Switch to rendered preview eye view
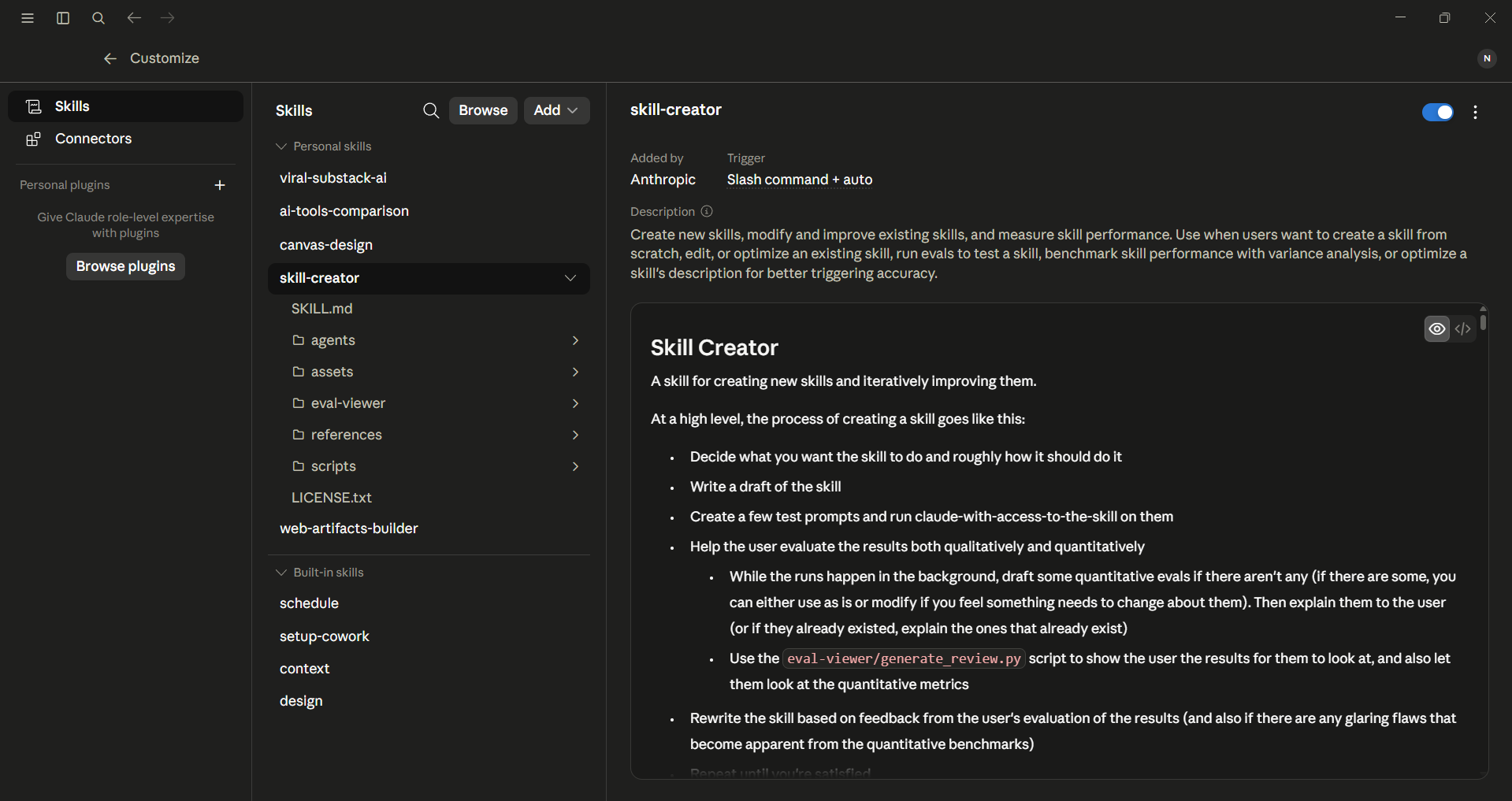The height and width of the screenshot is (801, 1512). click(x=1437, y=328)
